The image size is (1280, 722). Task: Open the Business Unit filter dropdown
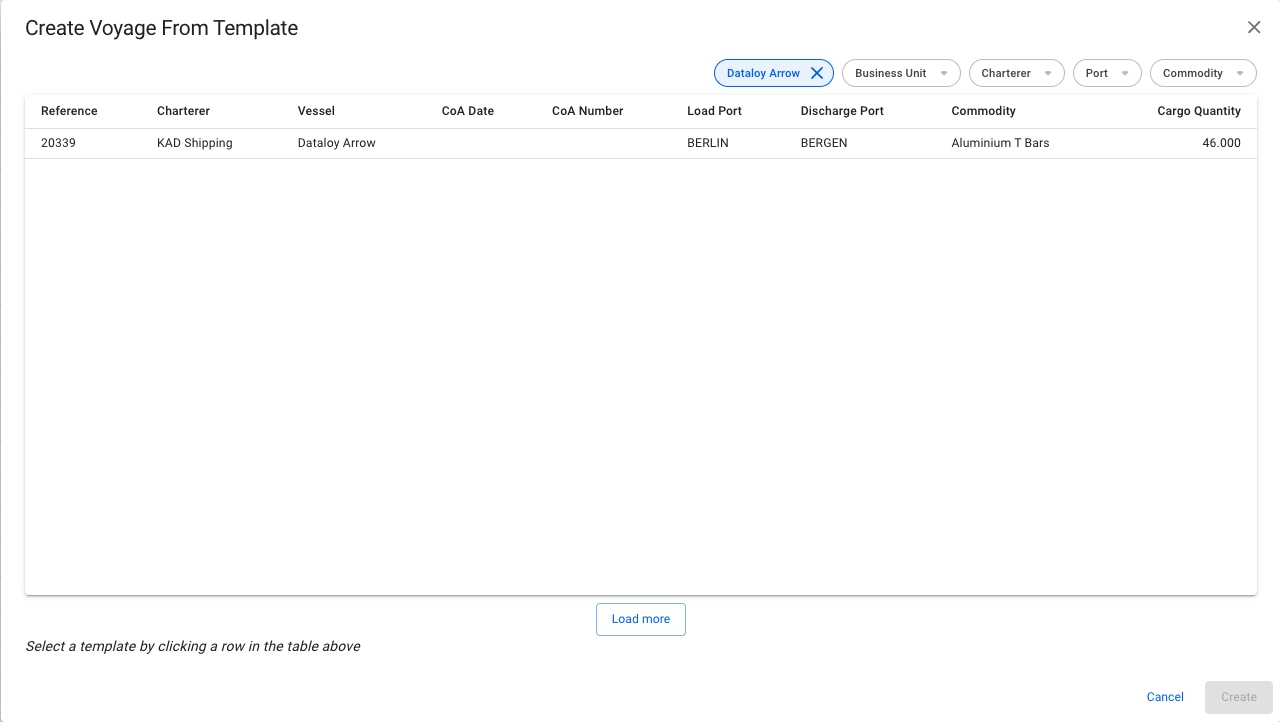tap(901, 73)
